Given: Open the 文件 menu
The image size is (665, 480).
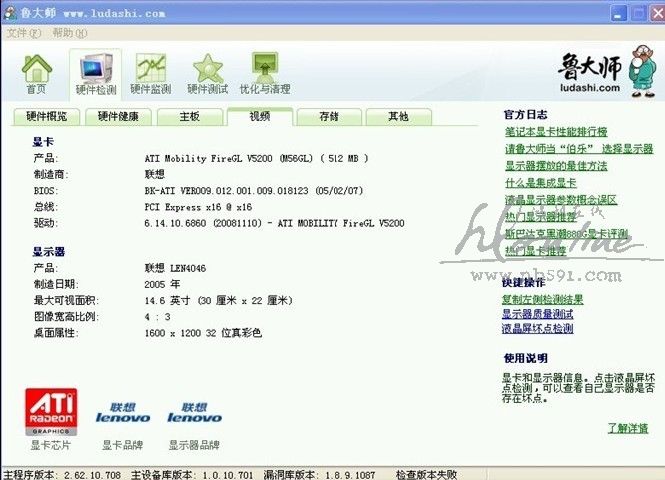Looking at the screenshot, I should (24, 33).
